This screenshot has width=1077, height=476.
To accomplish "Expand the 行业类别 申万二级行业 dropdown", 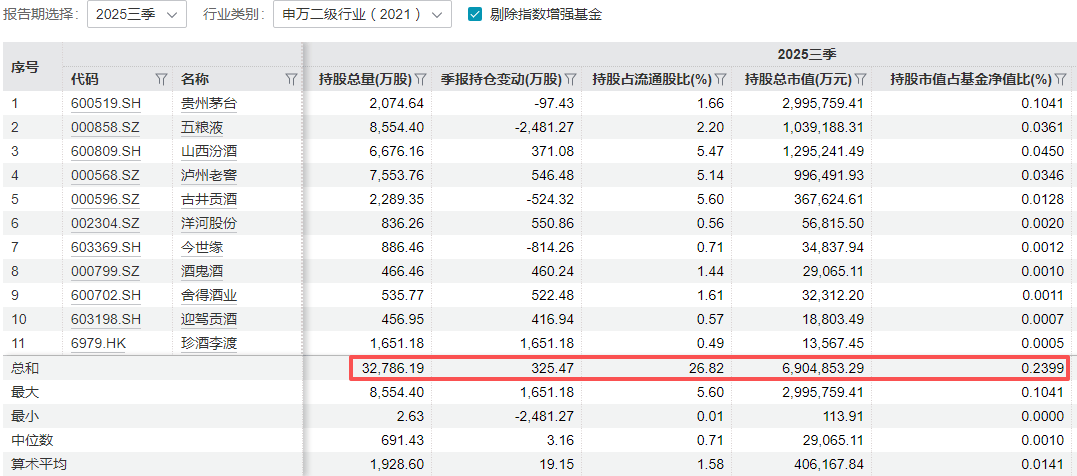I will click(362, 15).
